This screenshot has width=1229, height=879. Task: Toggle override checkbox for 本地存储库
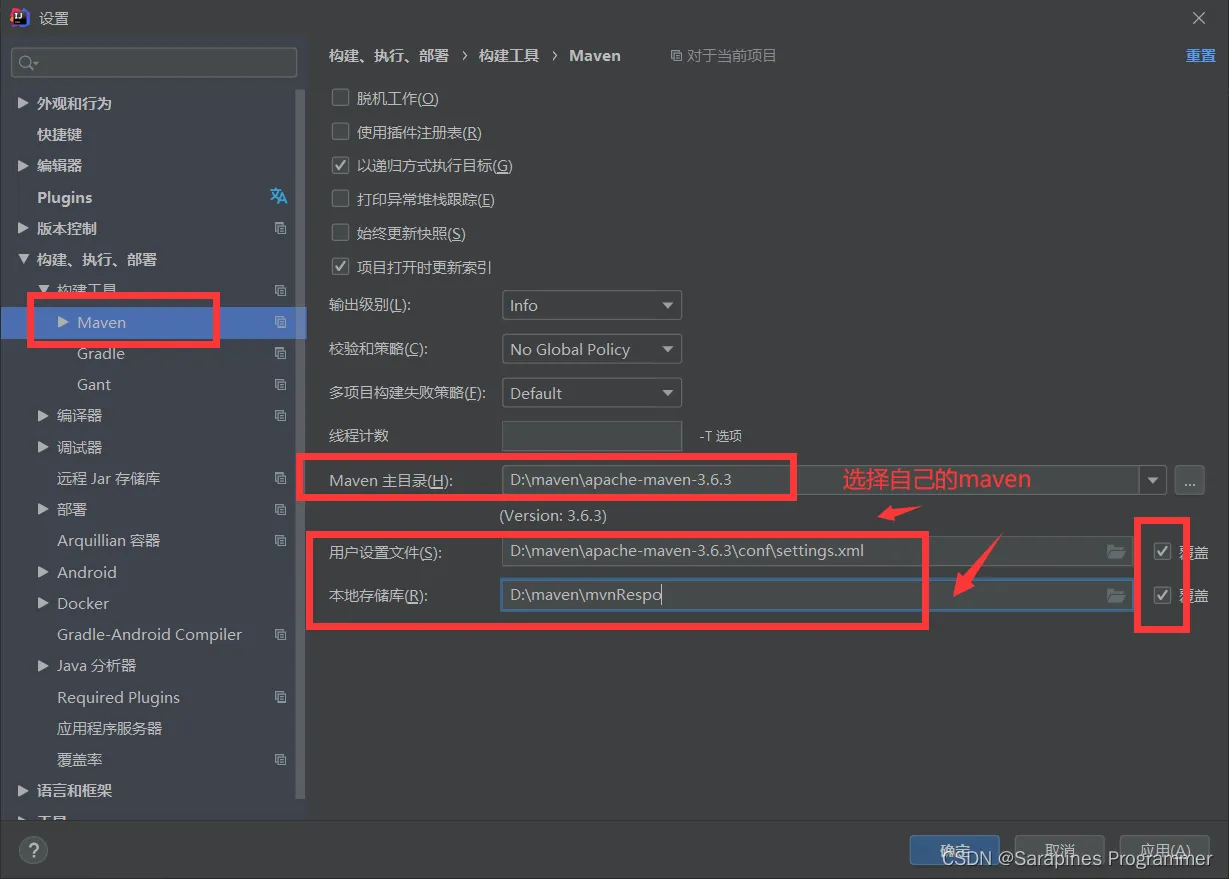pos(1162,595)
